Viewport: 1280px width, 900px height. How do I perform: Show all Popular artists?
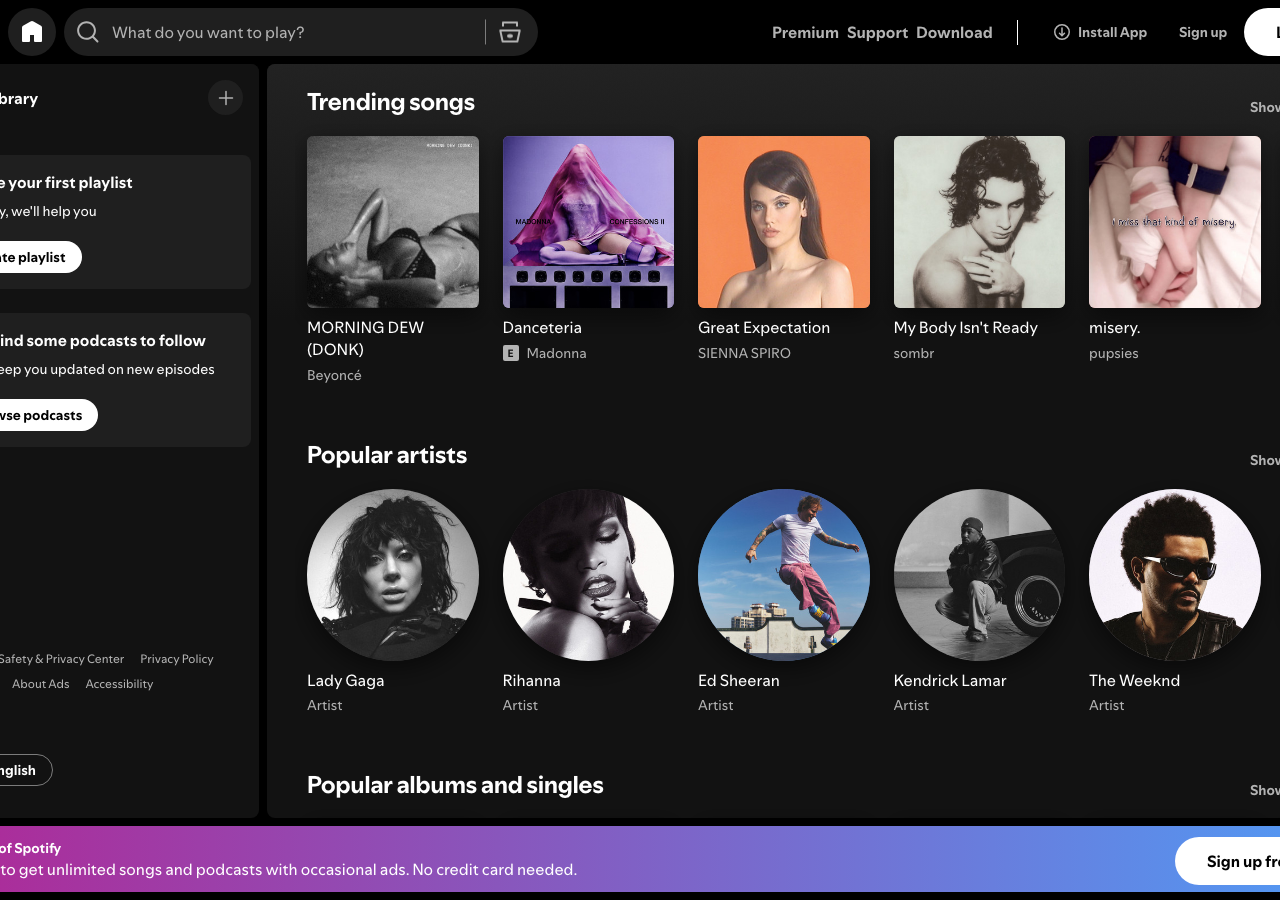tap(1265, 460)
